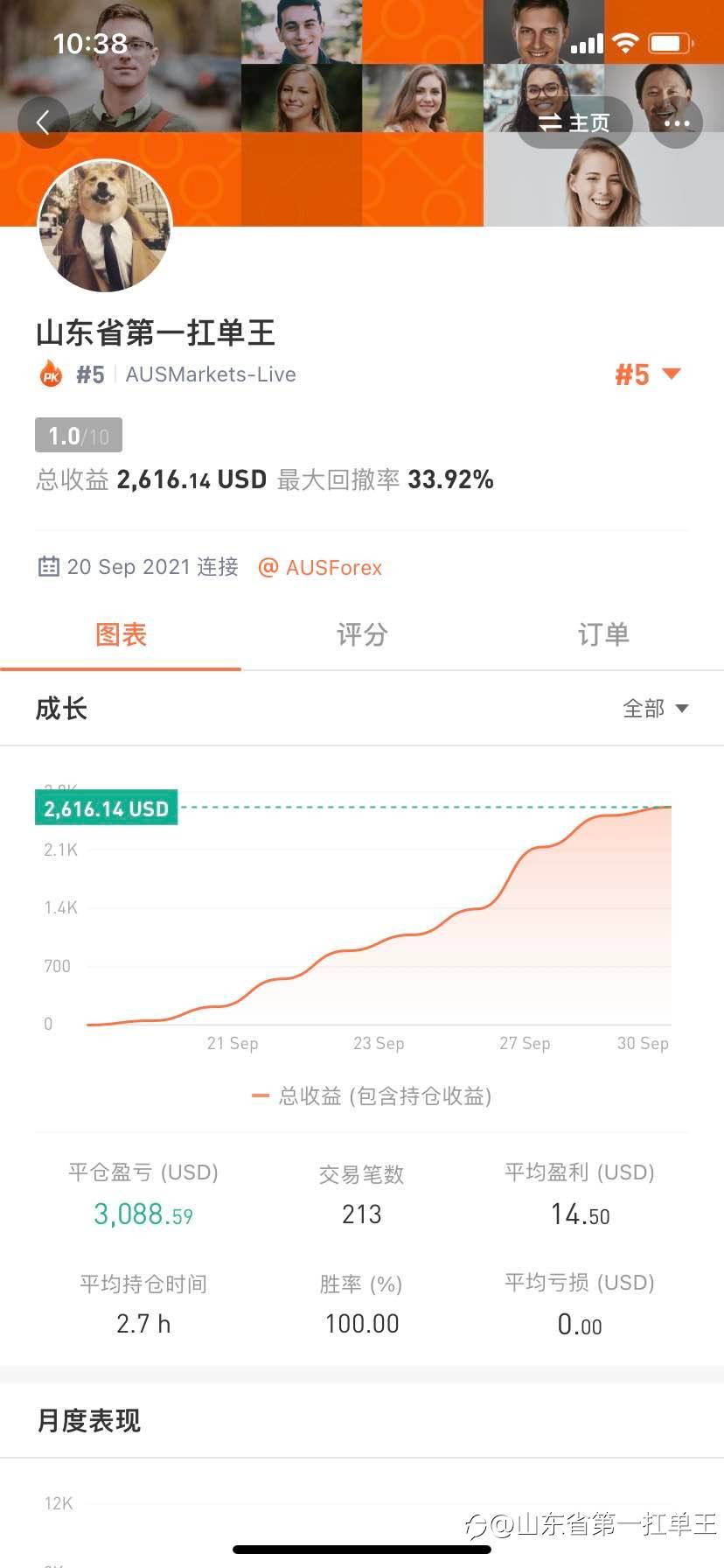Tap the 1.0/10 score badge

pyautogui.click(x=79, y=436)
